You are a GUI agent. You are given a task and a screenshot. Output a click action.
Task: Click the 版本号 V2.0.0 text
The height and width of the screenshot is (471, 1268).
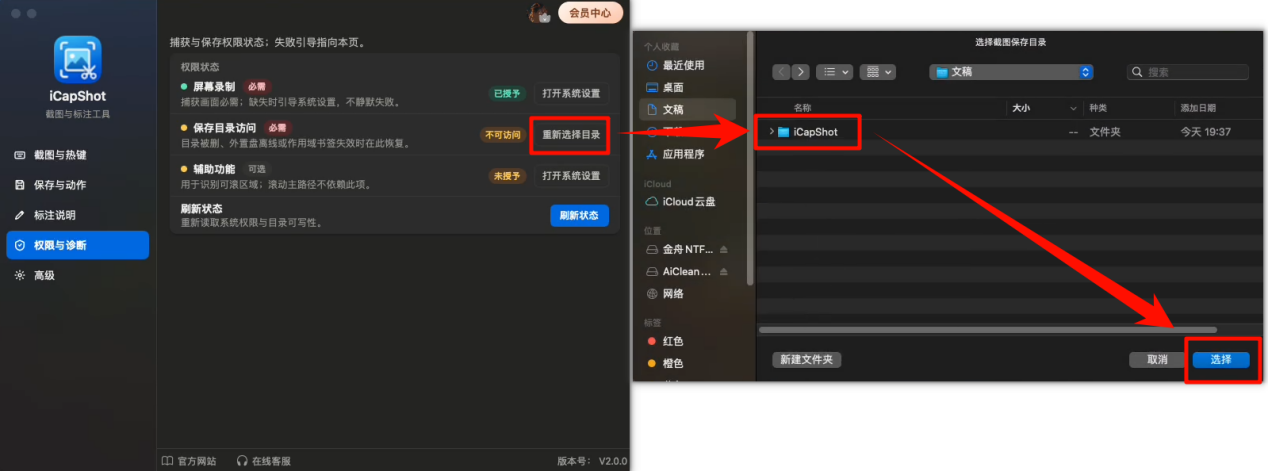click(x=591, y=461)
